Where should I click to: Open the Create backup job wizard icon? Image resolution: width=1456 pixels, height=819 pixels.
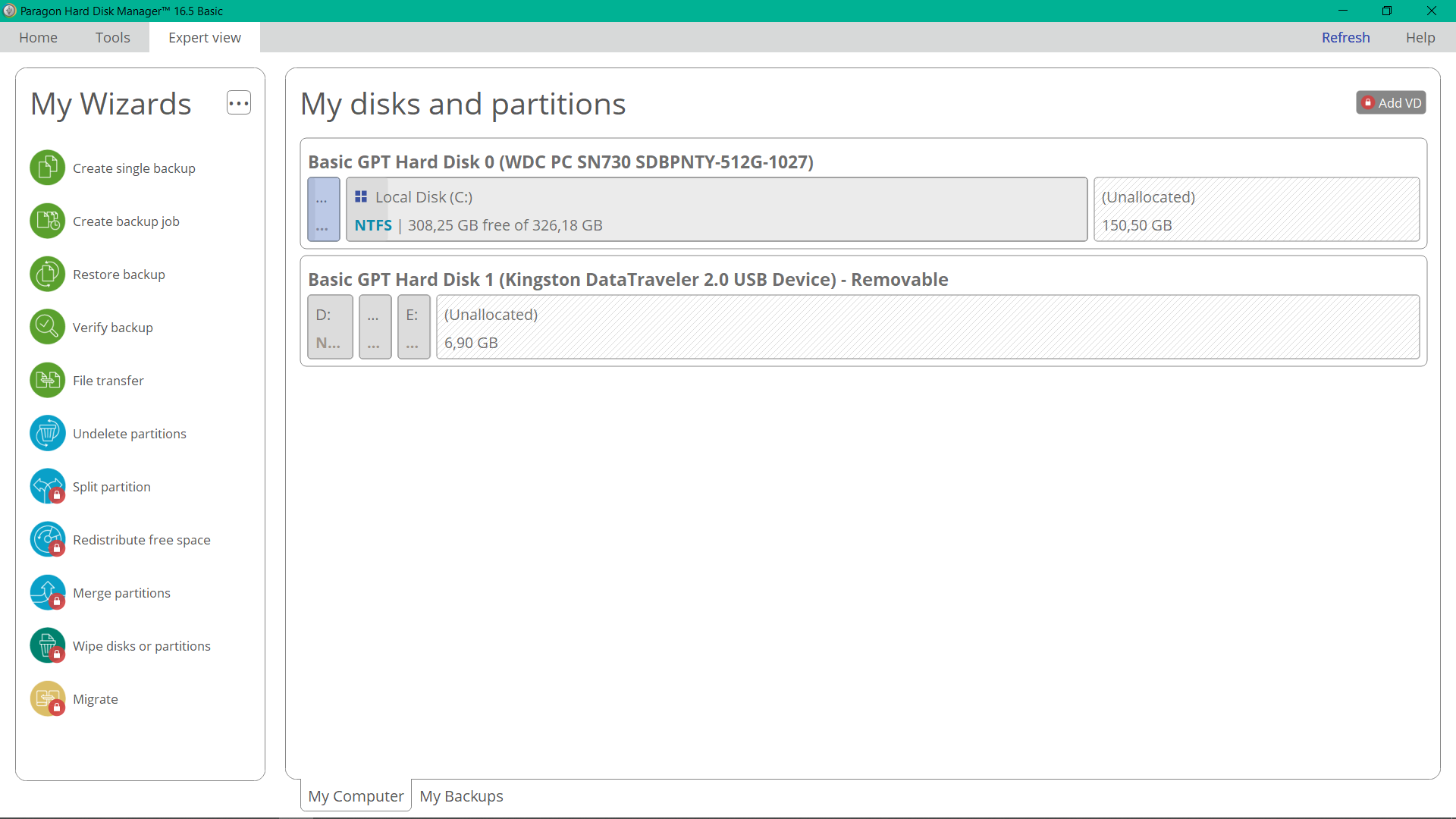pyautogui.click(x=47, y=221)
